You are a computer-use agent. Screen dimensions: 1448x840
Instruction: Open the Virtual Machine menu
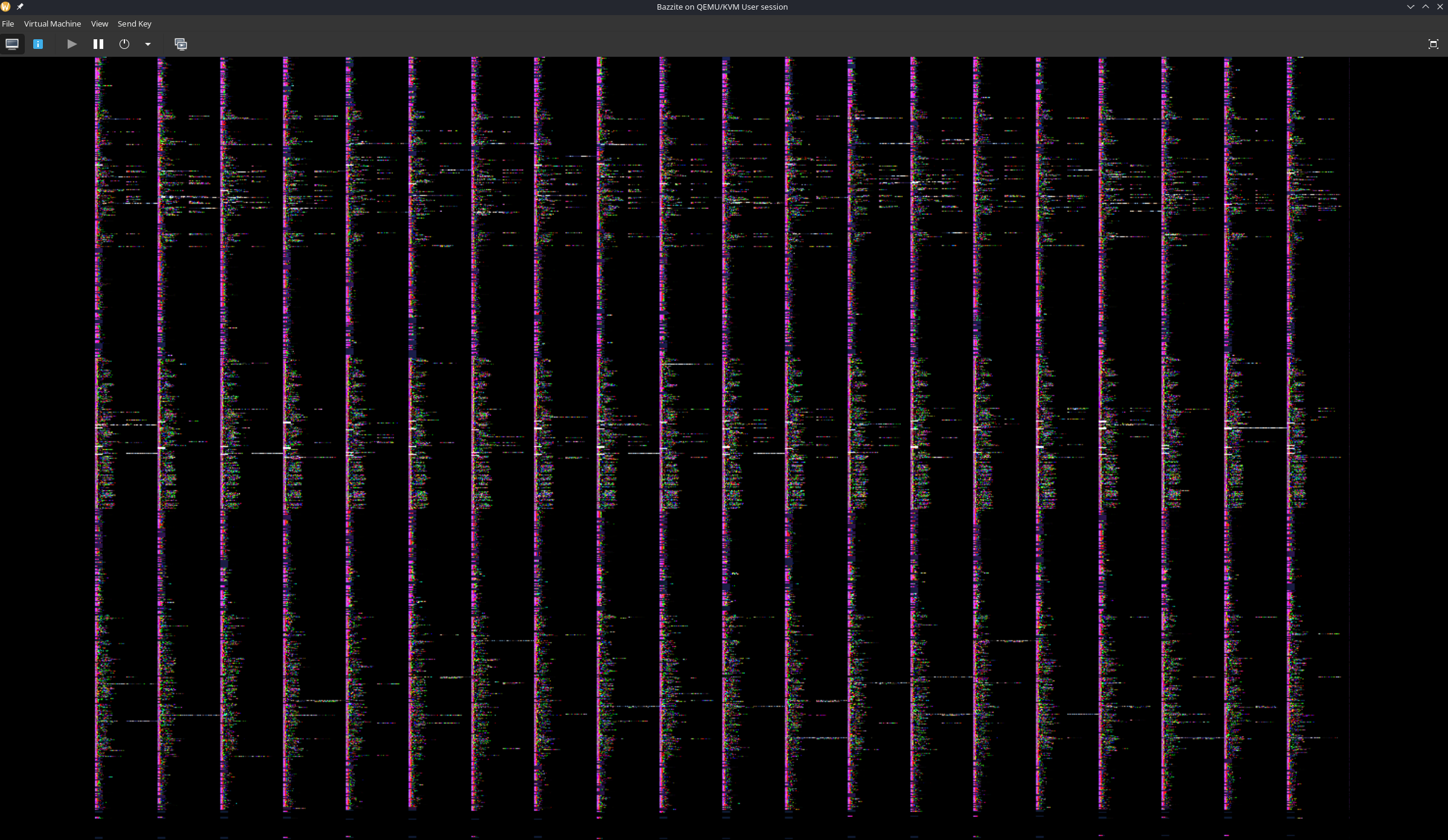[53, 24]
